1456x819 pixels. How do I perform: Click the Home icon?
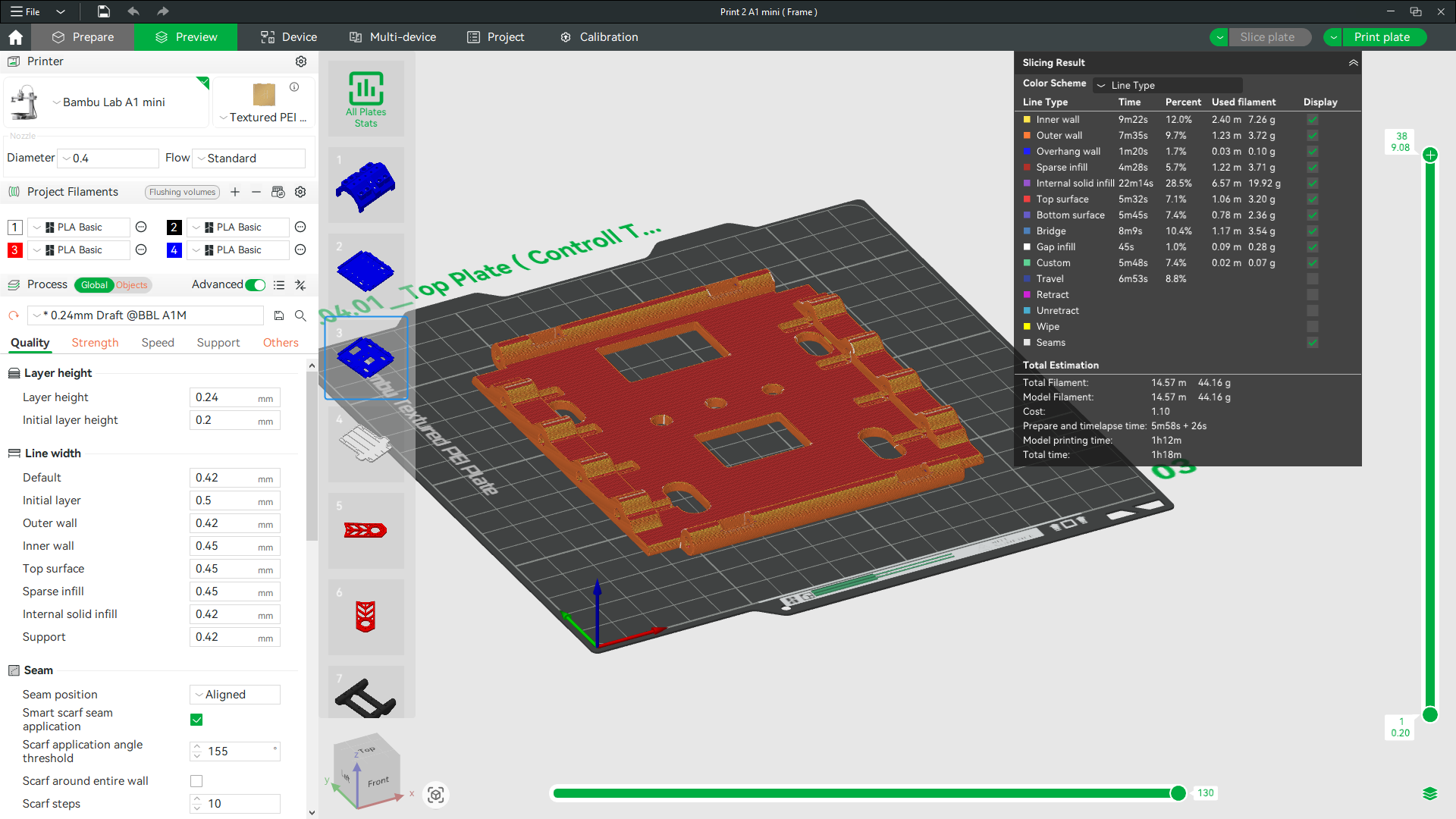(x=15, y=37)
